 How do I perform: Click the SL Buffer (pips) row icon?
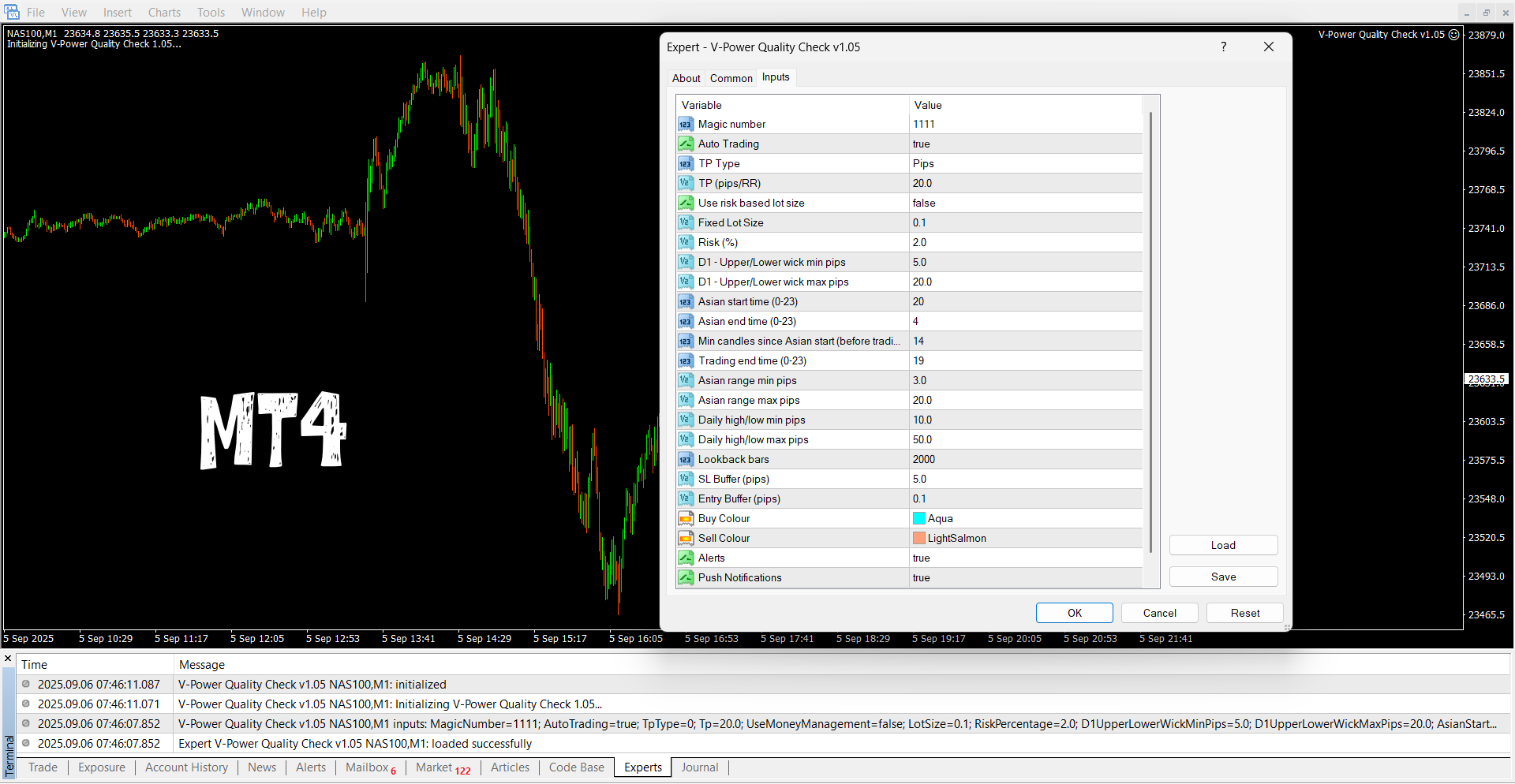686,479
